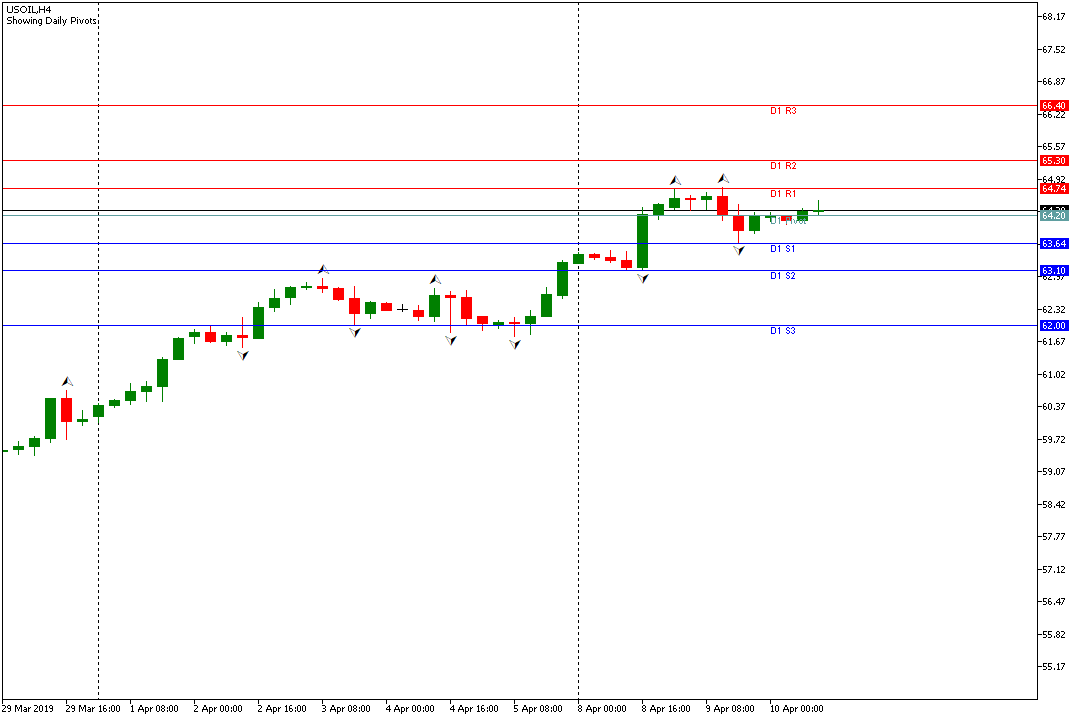The width and height of the screenshot is (1080, 720).
Task: Click the current price tag 64.20
Action: [1053, 215]
